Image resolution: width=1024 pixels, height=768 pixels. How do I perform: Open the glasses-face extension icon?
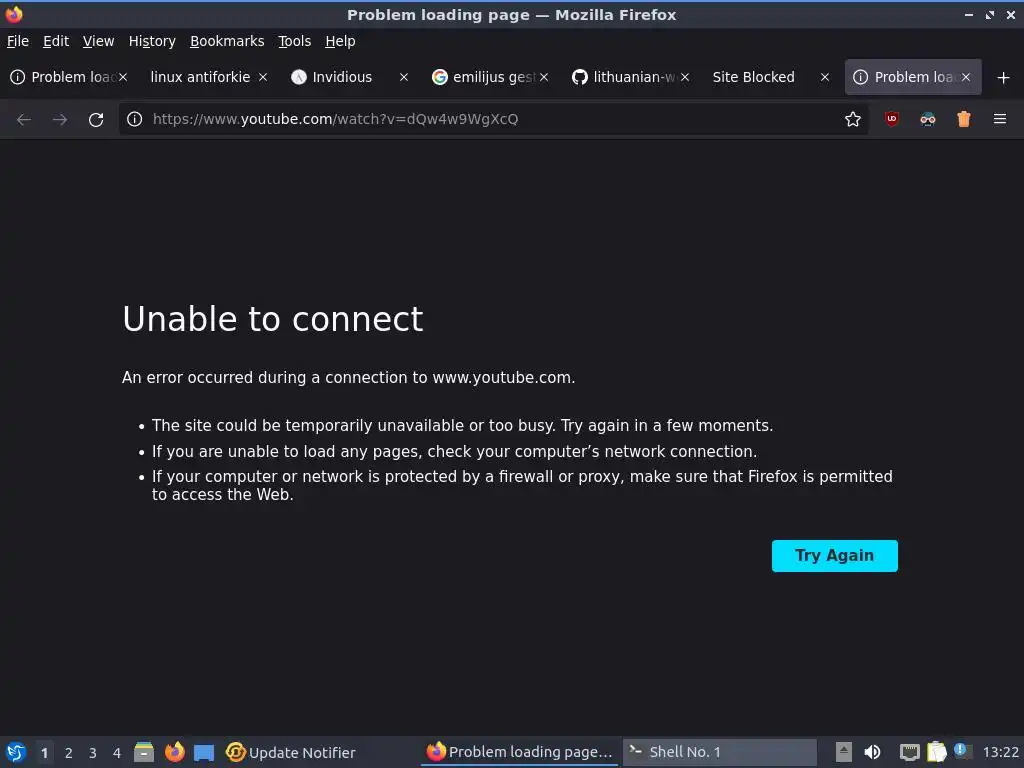(927, 119)
